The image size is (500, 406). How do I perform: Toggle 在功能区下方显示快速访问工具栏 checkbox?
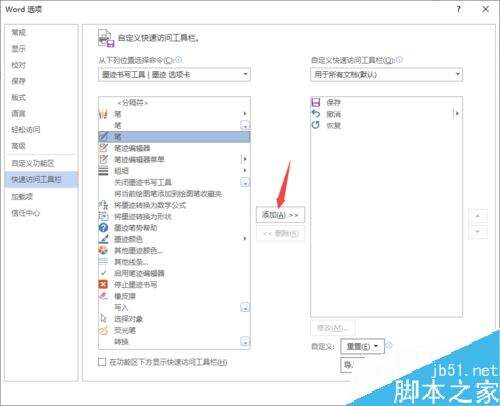[102, 362]
